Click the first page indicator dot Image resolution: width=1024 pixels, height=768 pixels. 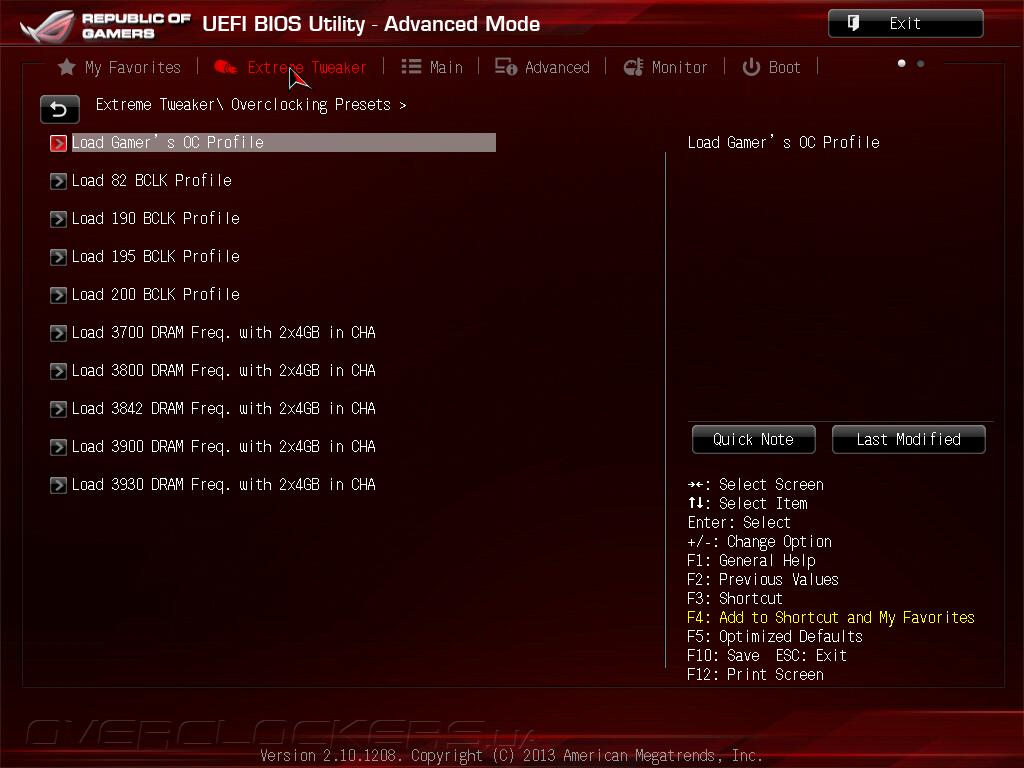902,63
